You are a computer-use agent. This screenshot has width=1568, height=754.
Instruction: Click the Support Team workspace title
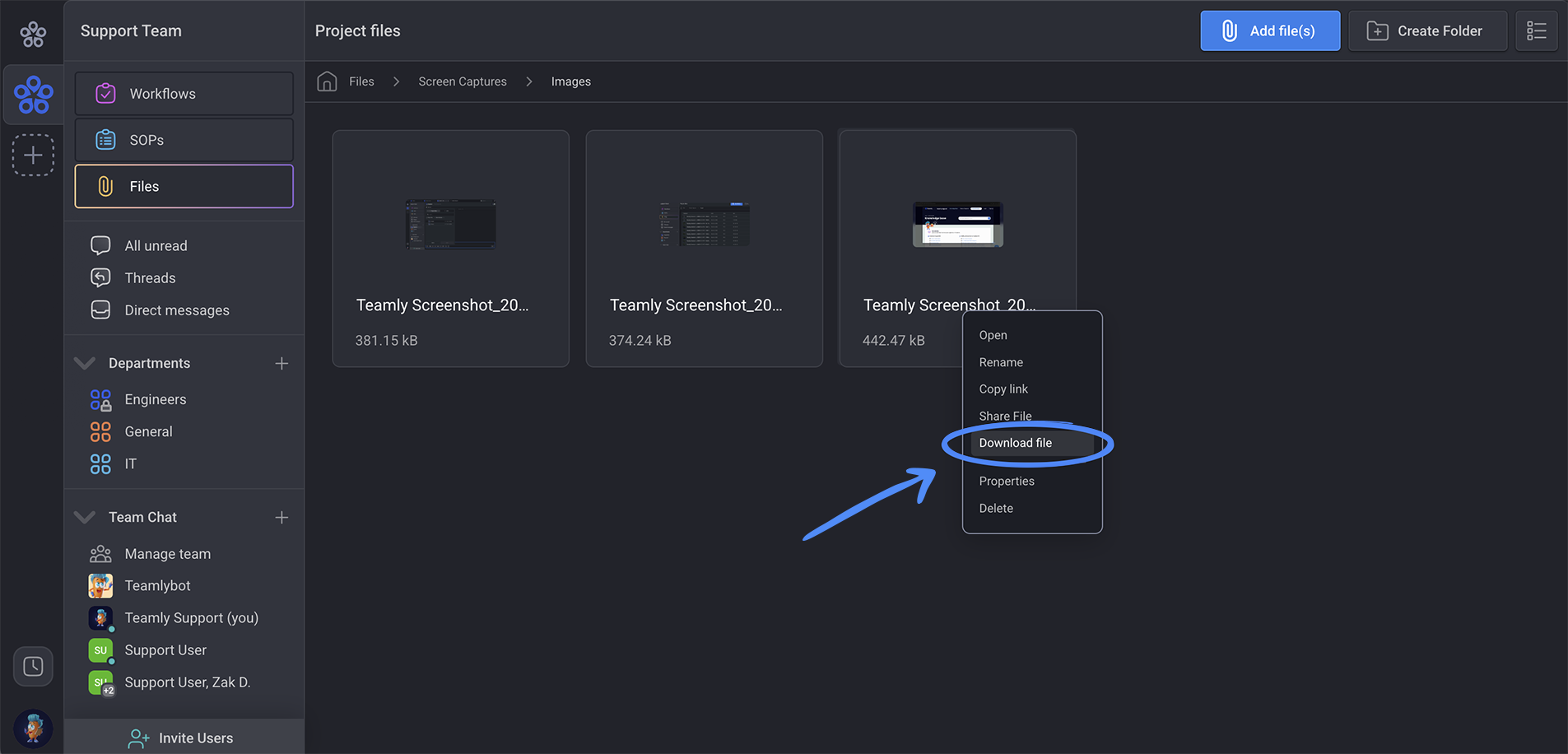(131, 31)
